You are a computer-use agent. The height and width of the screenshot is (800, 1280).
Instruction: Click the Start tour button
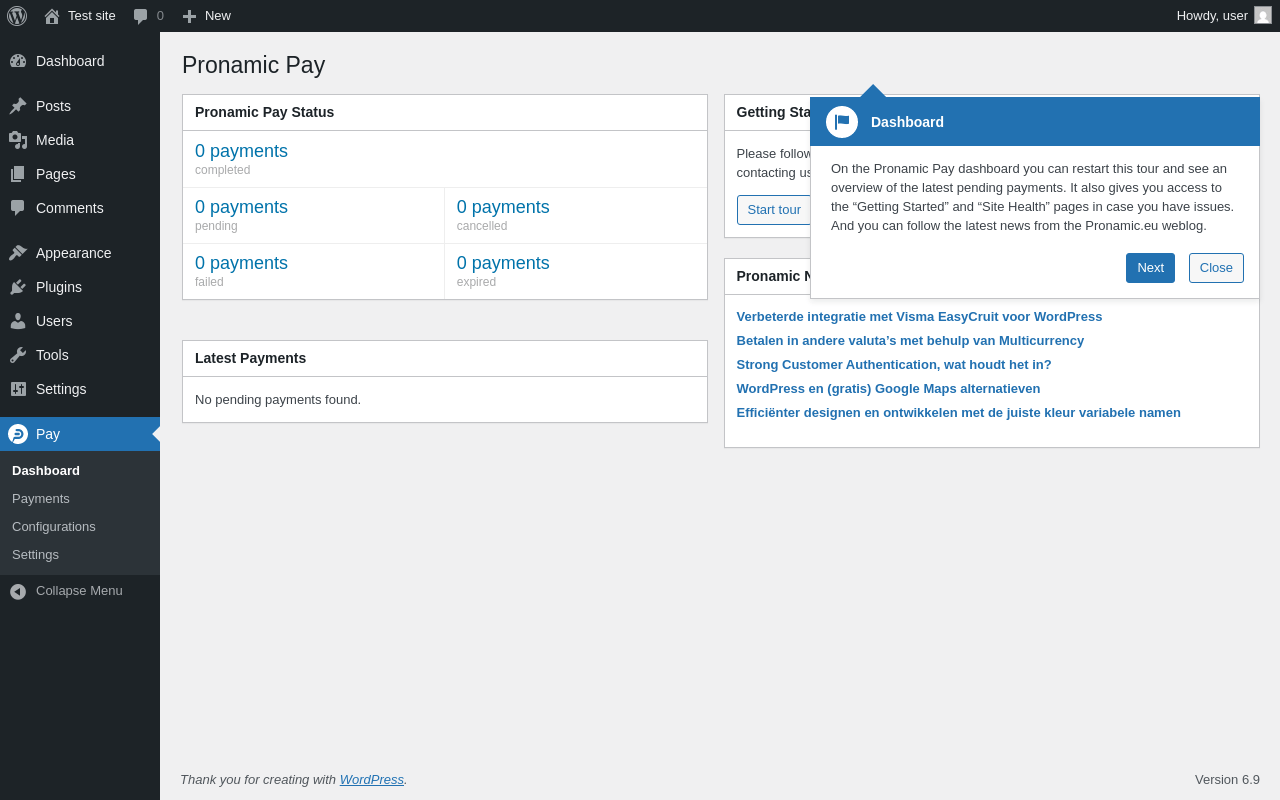(x=774, y=210)
